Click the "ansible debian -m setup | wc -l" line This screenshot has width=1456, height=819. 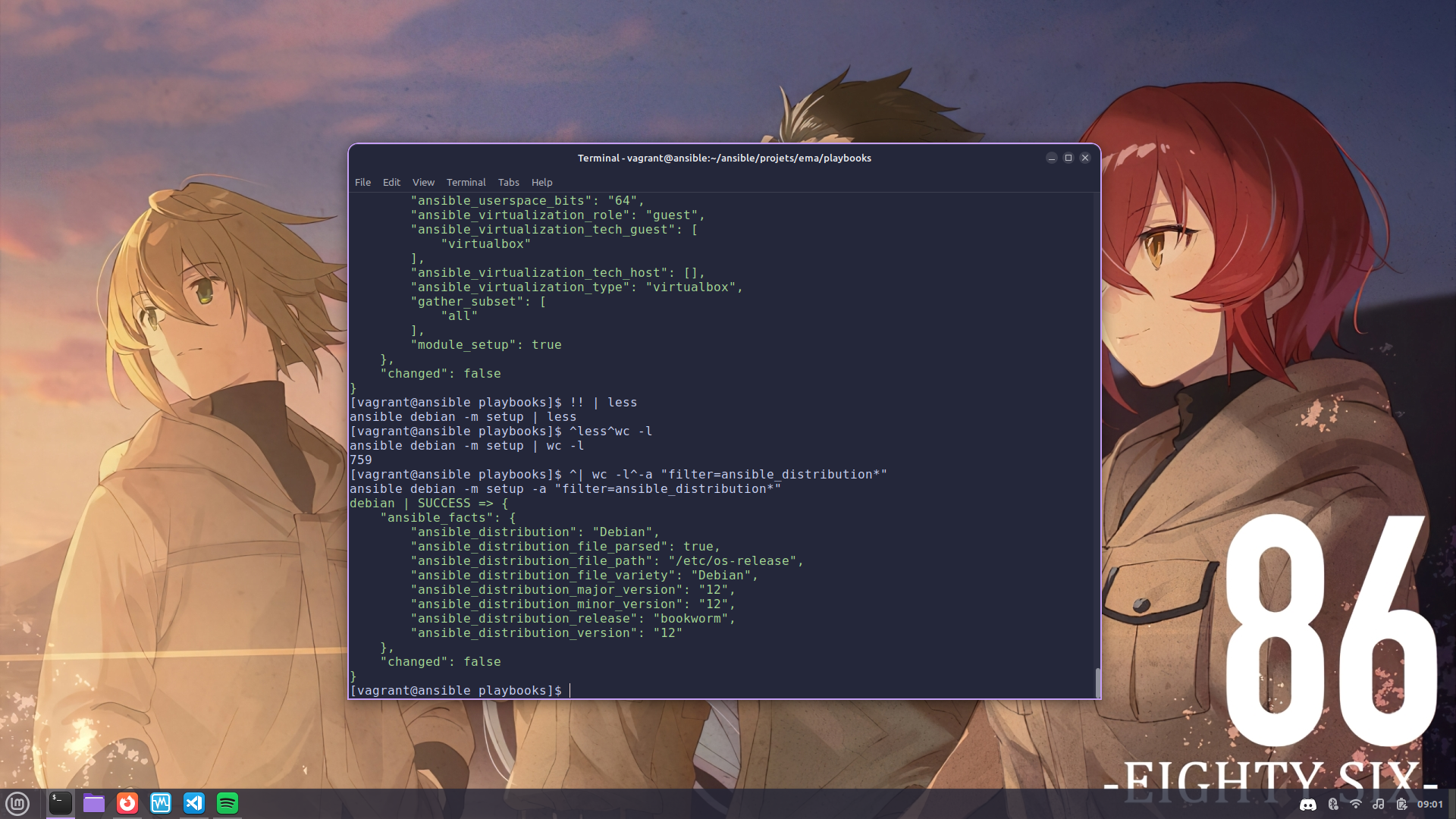tap(467, 445)
